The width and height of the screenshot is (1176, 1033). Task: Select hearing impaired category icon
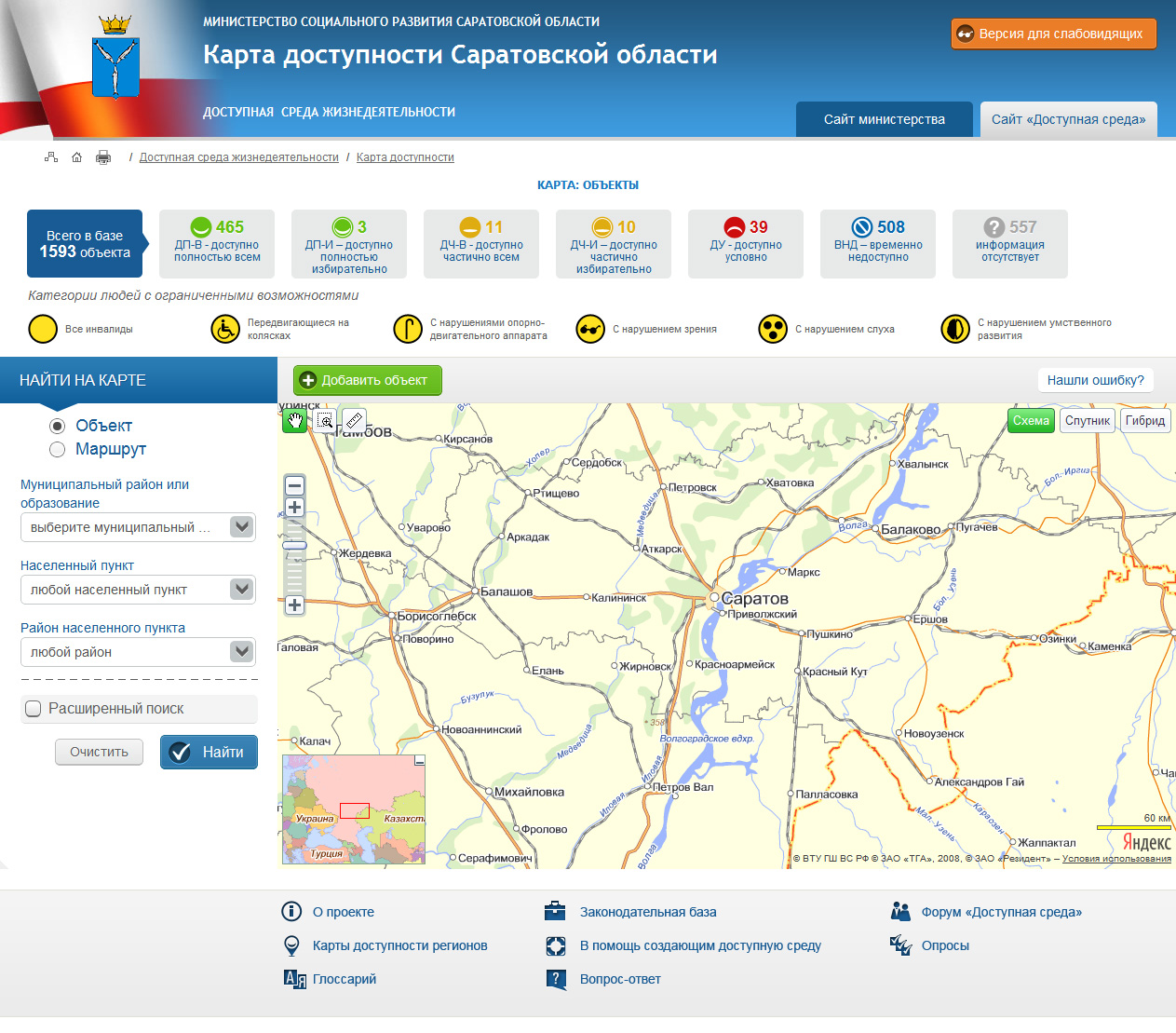(x=773, y=329)
